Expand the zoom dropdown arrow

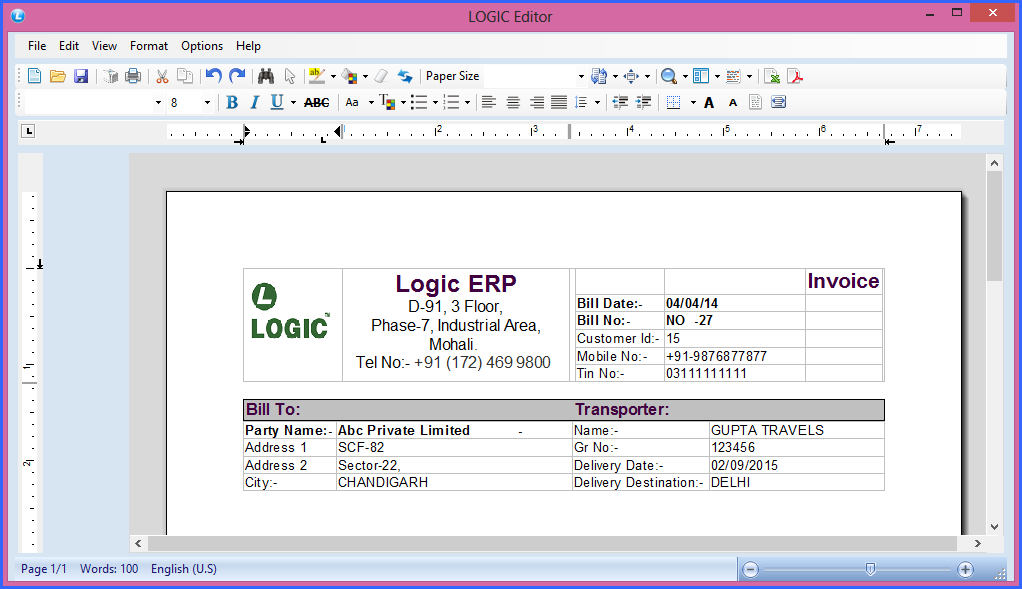(685, 76)
